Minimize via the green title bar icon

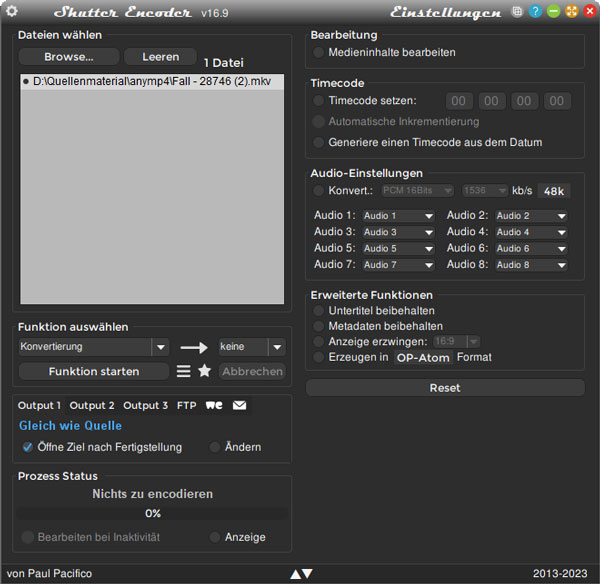(553, 11)
